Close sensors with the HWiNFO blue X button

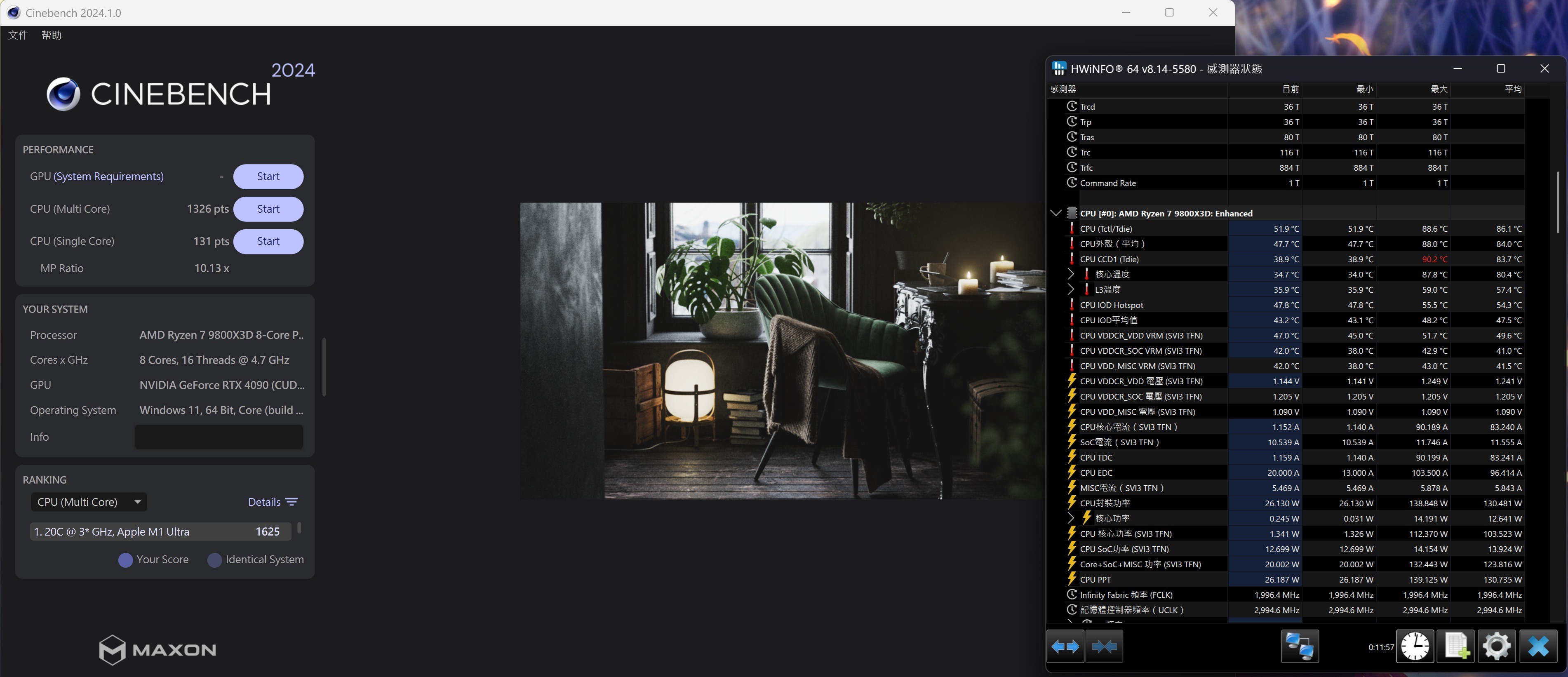[x=1538, y=646]
